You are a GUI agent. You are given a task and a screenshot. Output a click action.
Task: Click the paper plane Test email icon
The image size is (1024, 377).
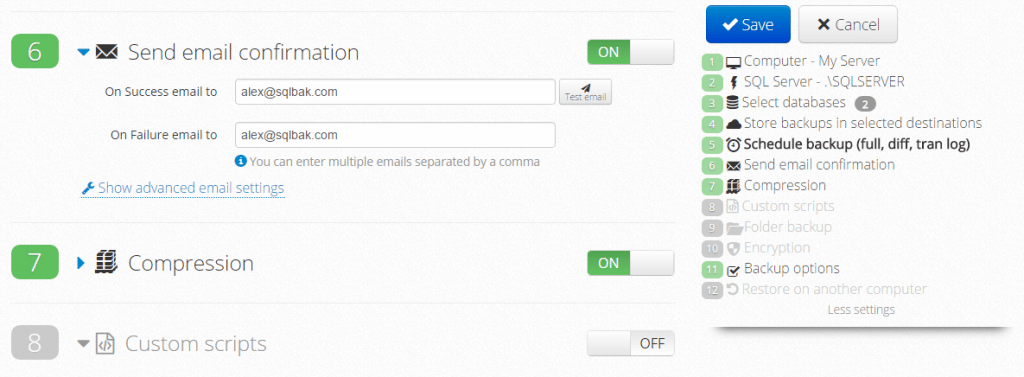(x=586, y=88)
